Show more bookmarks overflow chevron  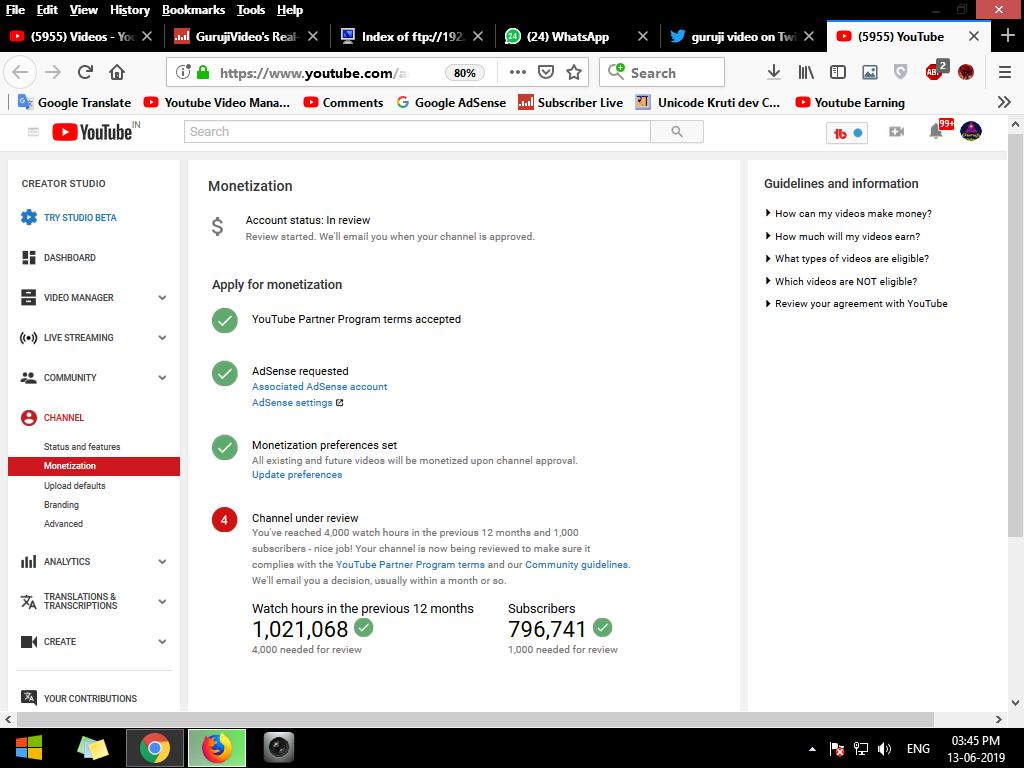[x=1004, y=102]
